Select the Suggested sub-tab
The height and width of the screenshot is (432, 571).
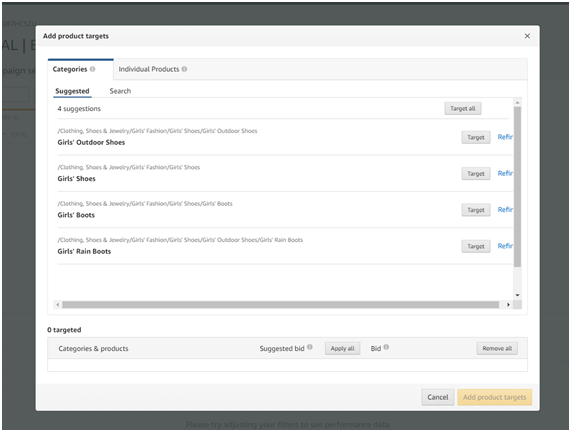(72, 91)
